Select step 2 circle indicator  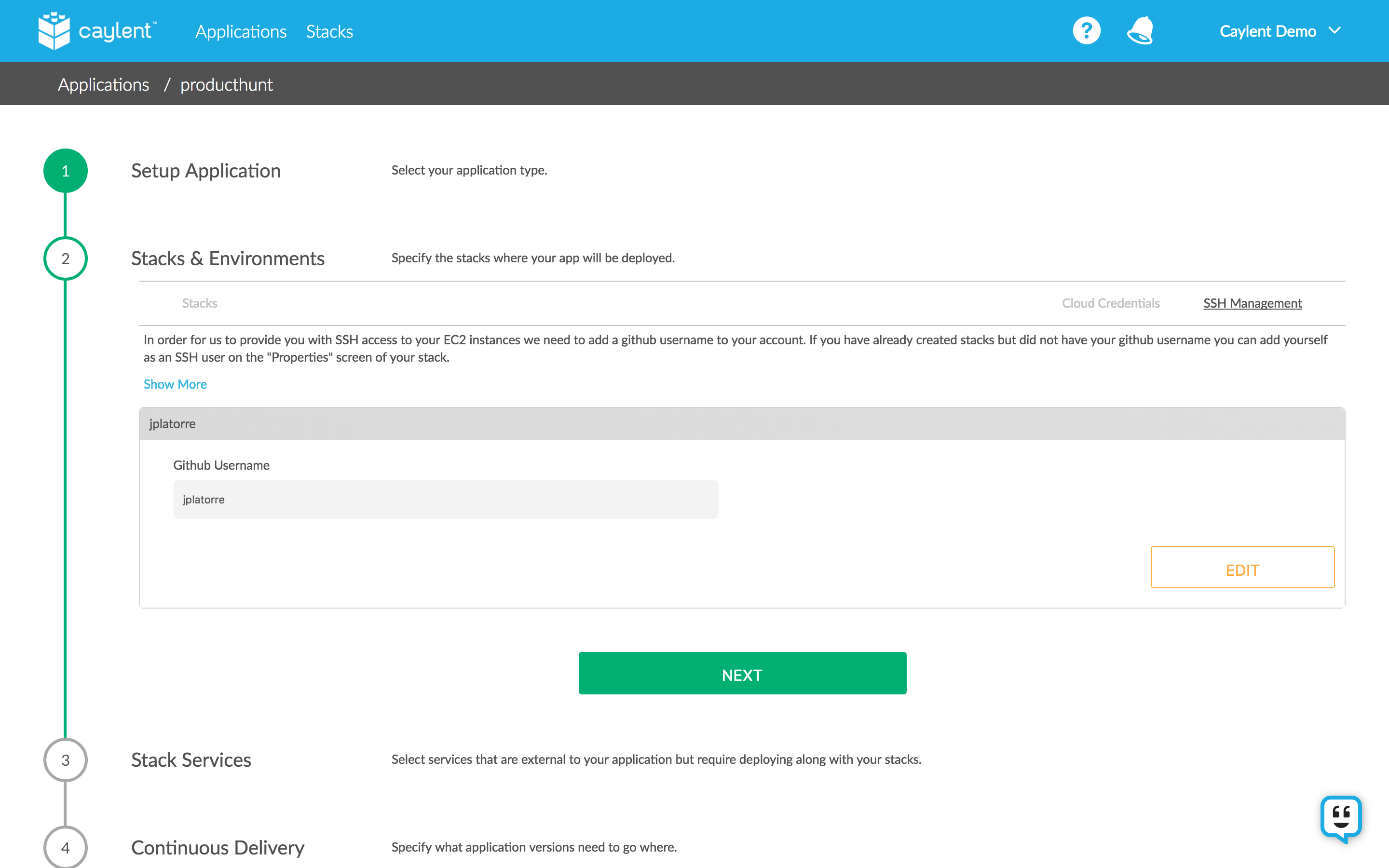coord(66,259)
